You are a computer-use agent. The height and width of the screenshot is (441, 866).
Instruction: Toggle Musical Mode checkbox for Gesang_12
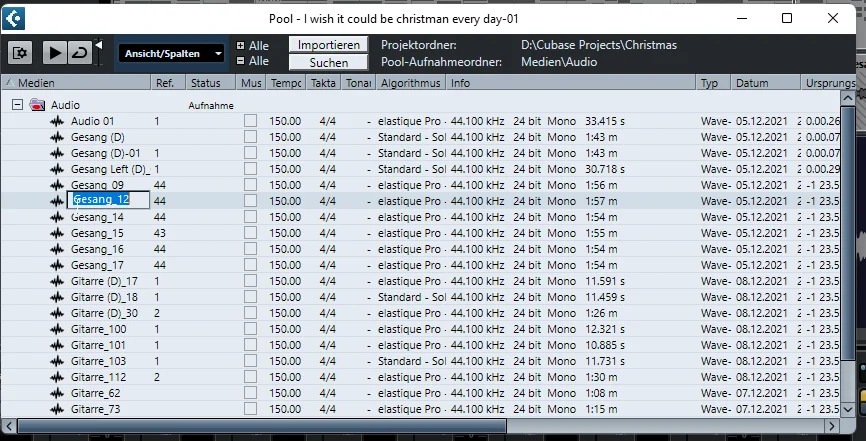[x=251, y=201]
